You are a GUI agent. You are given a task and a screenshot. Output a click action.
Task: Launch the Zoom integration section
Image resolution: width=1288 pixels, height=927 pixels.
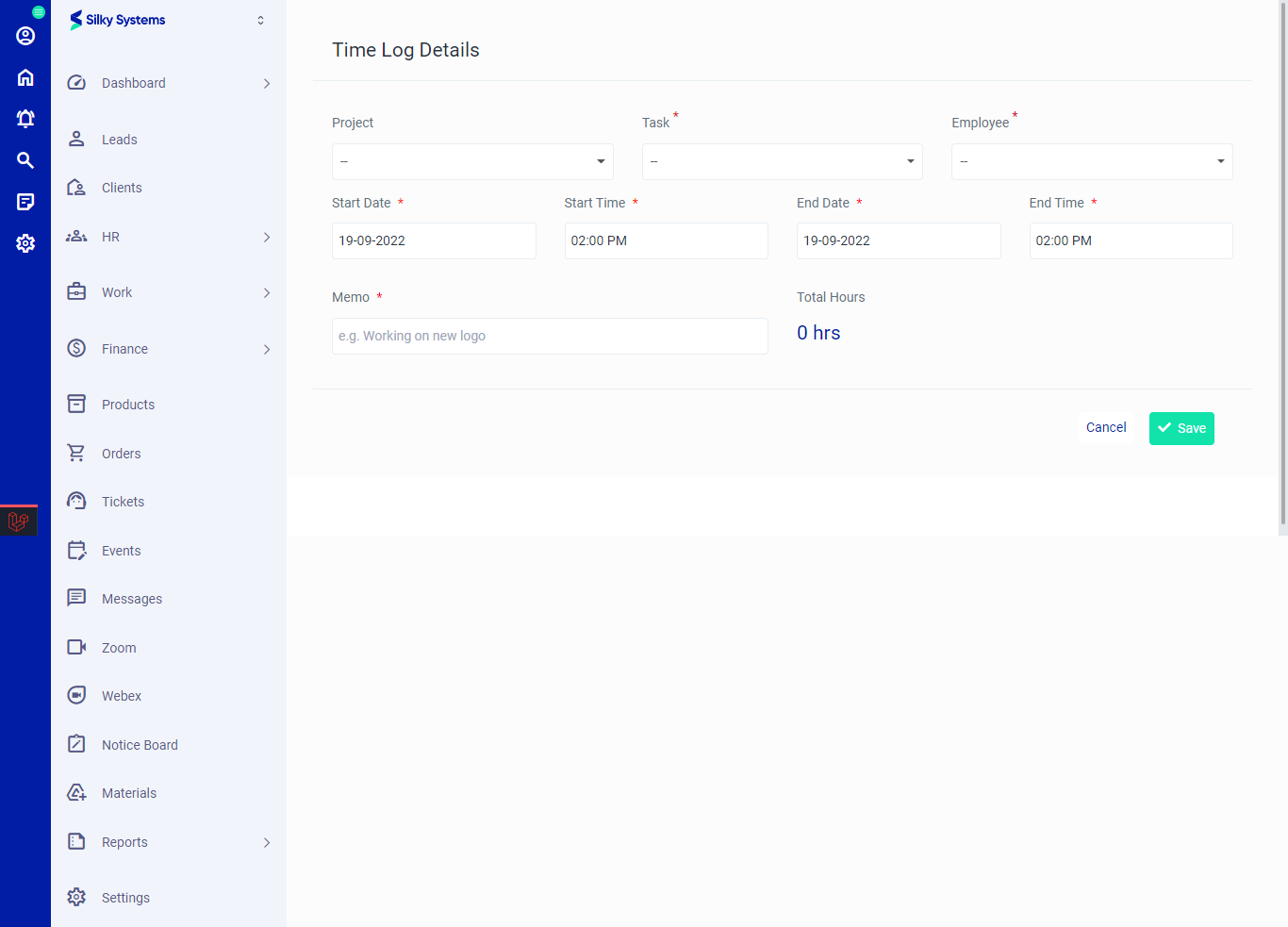coord(118,647)
